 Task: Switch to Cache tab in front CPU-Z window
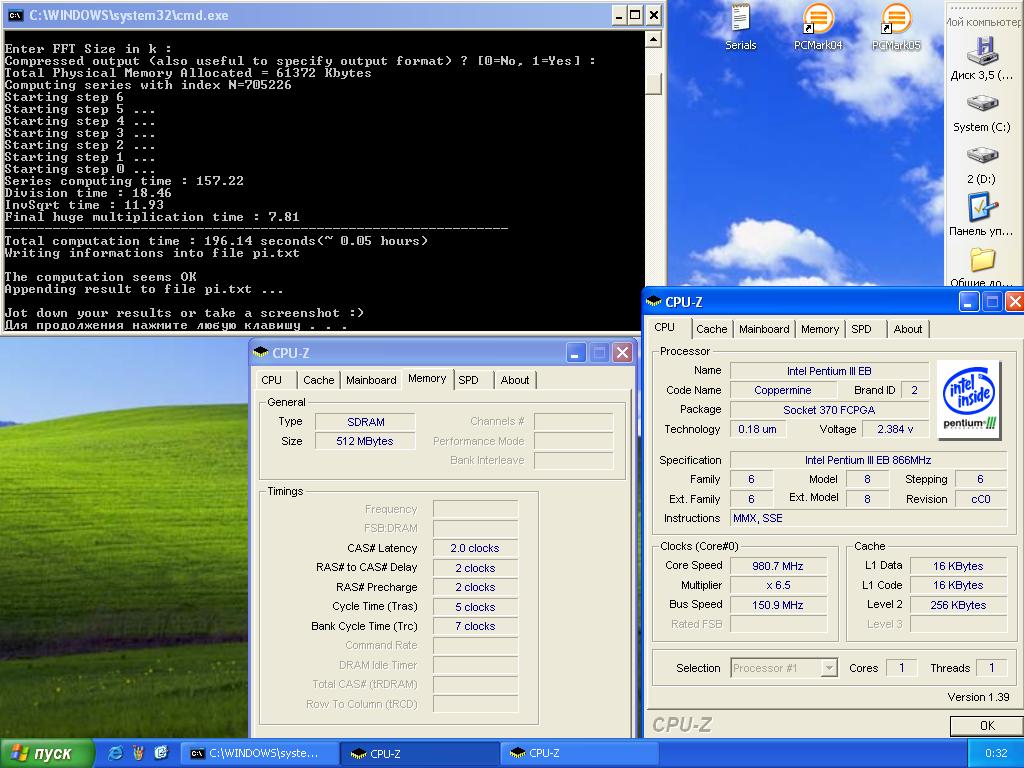point(711,329)
